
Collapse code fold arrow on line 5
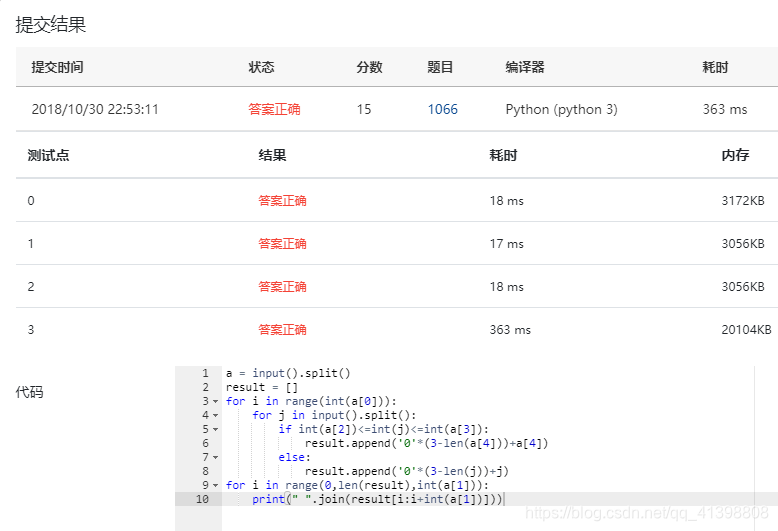tap(215, 429)
